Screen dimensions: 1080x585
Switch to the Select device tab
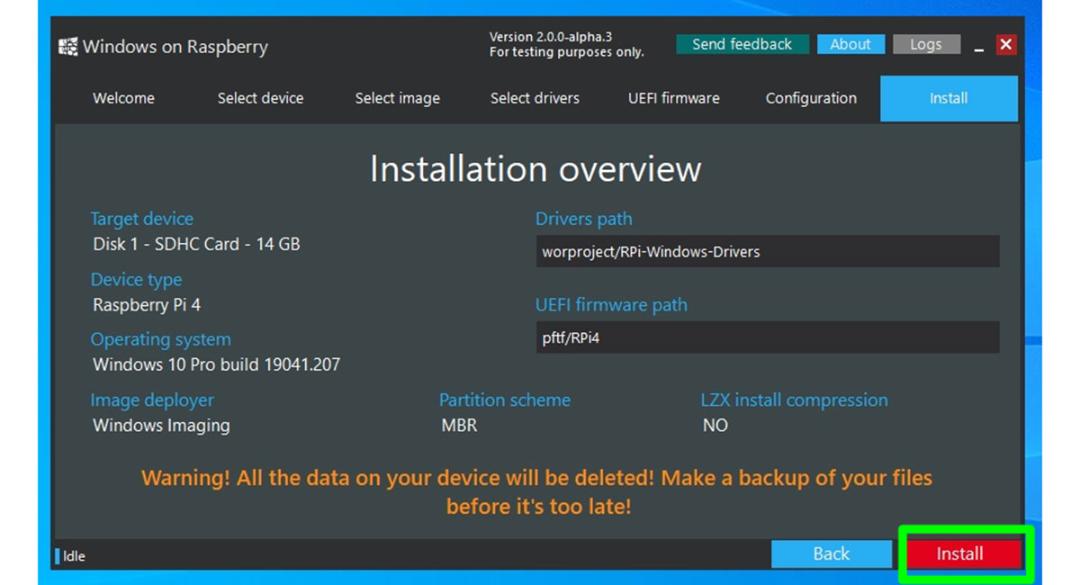pos(260,99)
